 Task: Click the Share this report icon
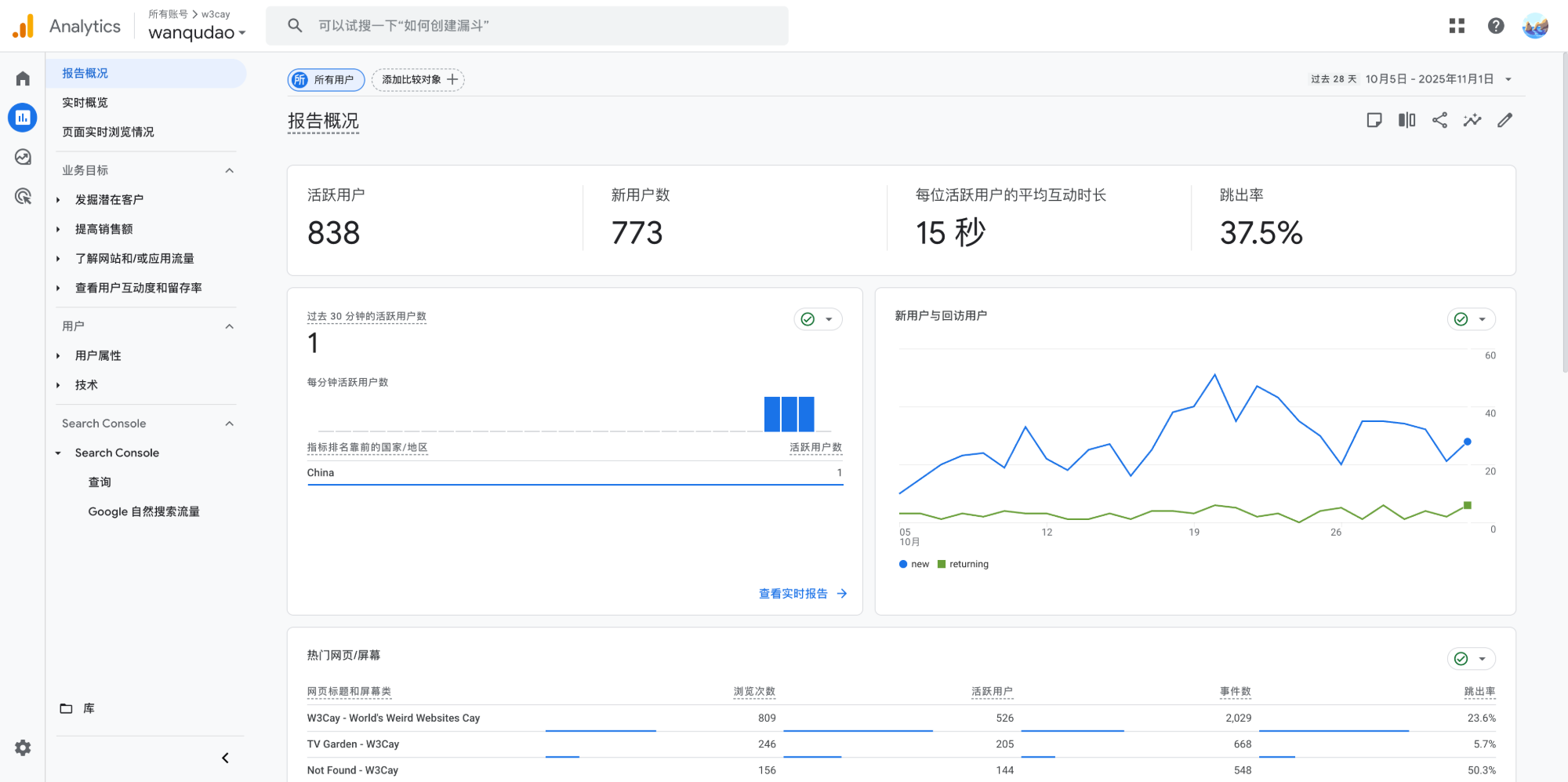pyautogui.click(x=1439, y=120)
